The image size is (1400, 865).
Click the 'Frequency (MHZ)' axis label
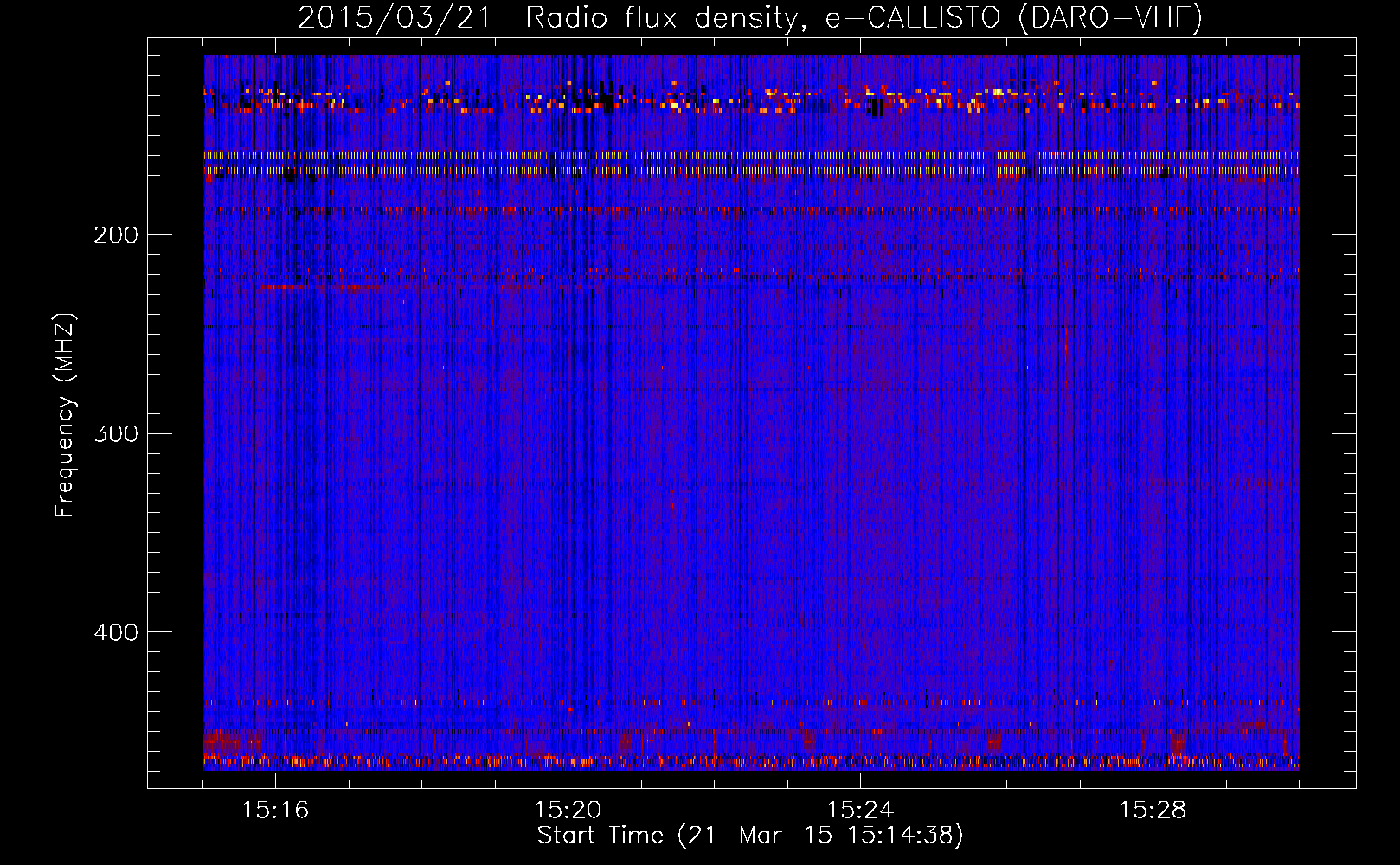(x=65, y=414)
